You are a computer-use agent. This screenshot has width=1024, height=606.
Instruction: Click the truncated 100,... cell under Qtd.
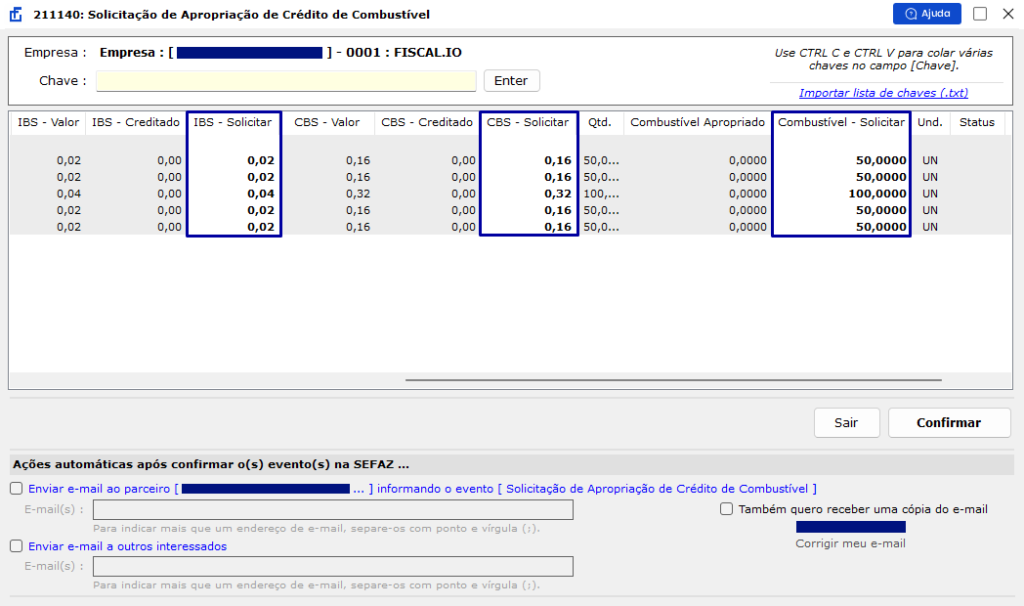pyautogui.click(x=601, y=194)
